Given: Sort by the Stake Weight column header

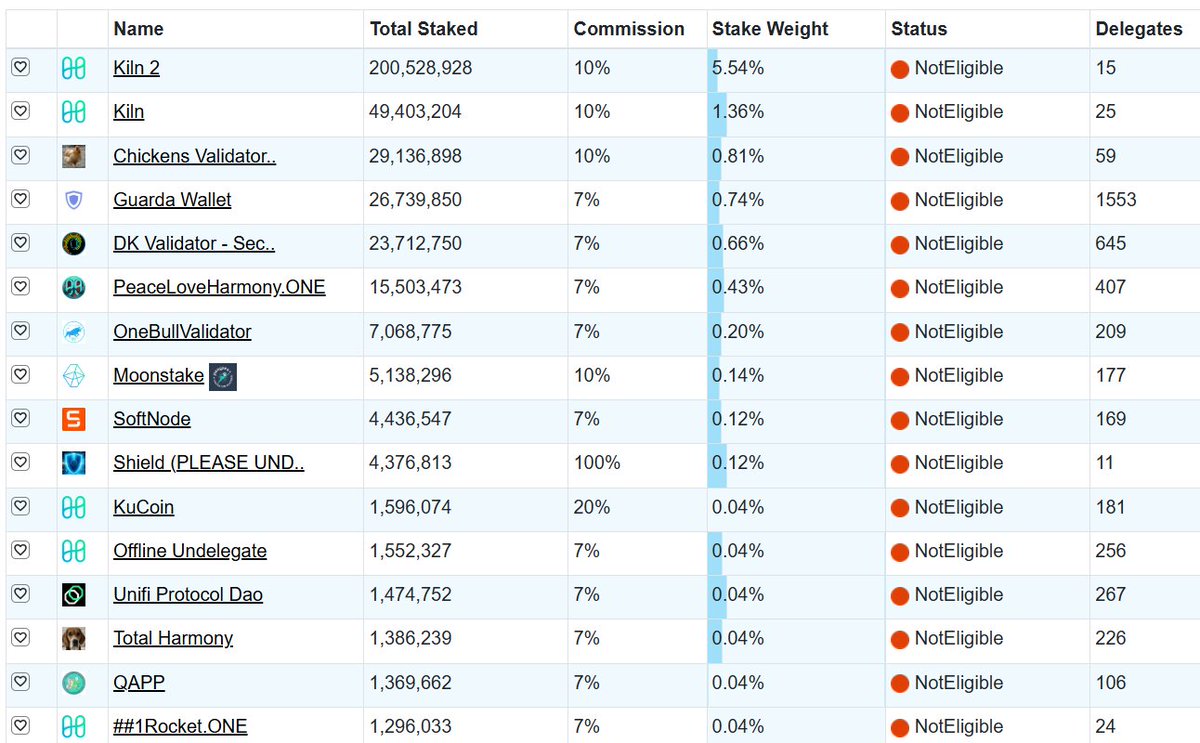Looking at the screenshot, I should (770, 29).
